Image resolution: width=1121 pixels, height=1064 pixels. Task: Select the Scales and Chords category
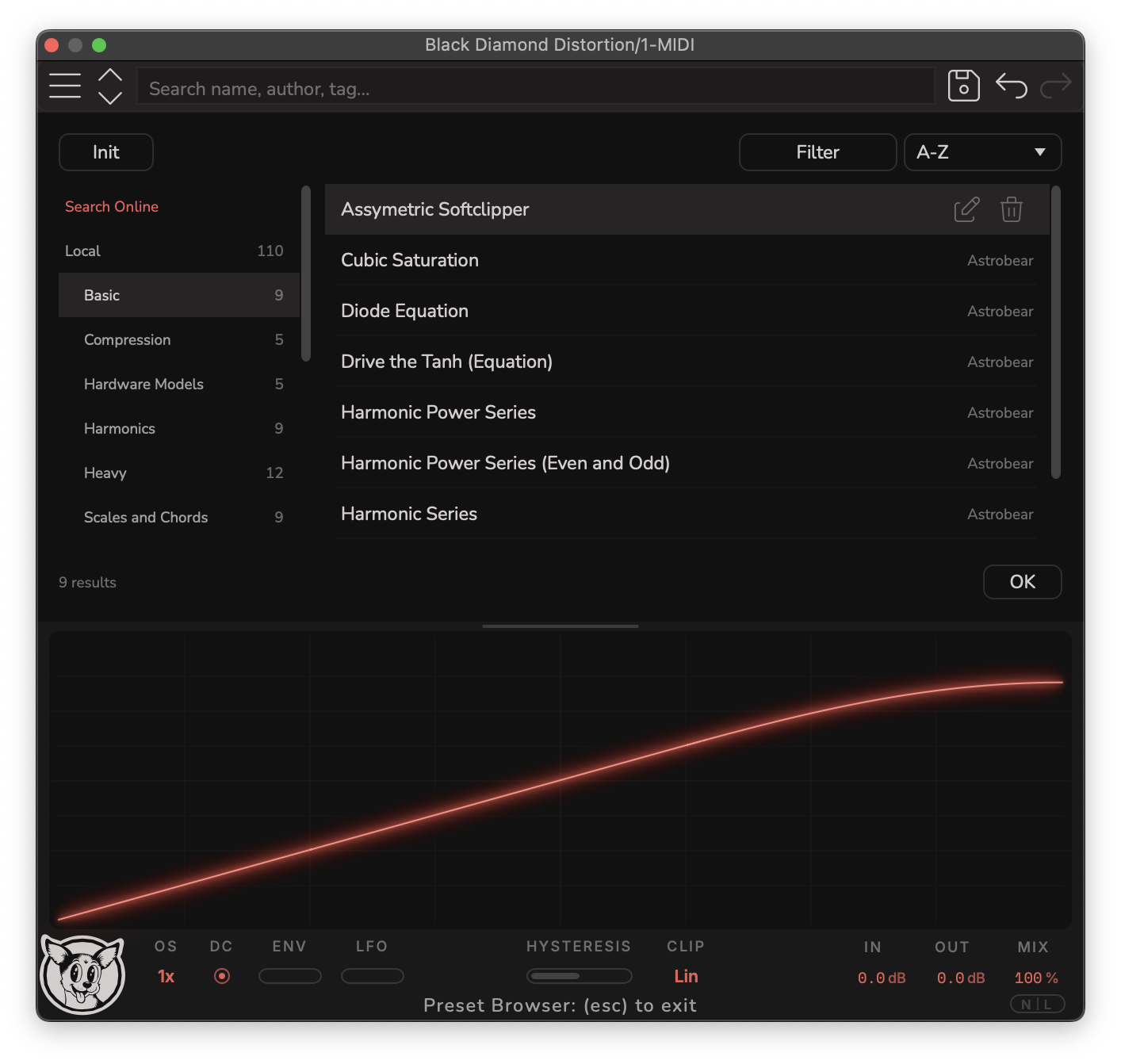[x=179, y=517]
